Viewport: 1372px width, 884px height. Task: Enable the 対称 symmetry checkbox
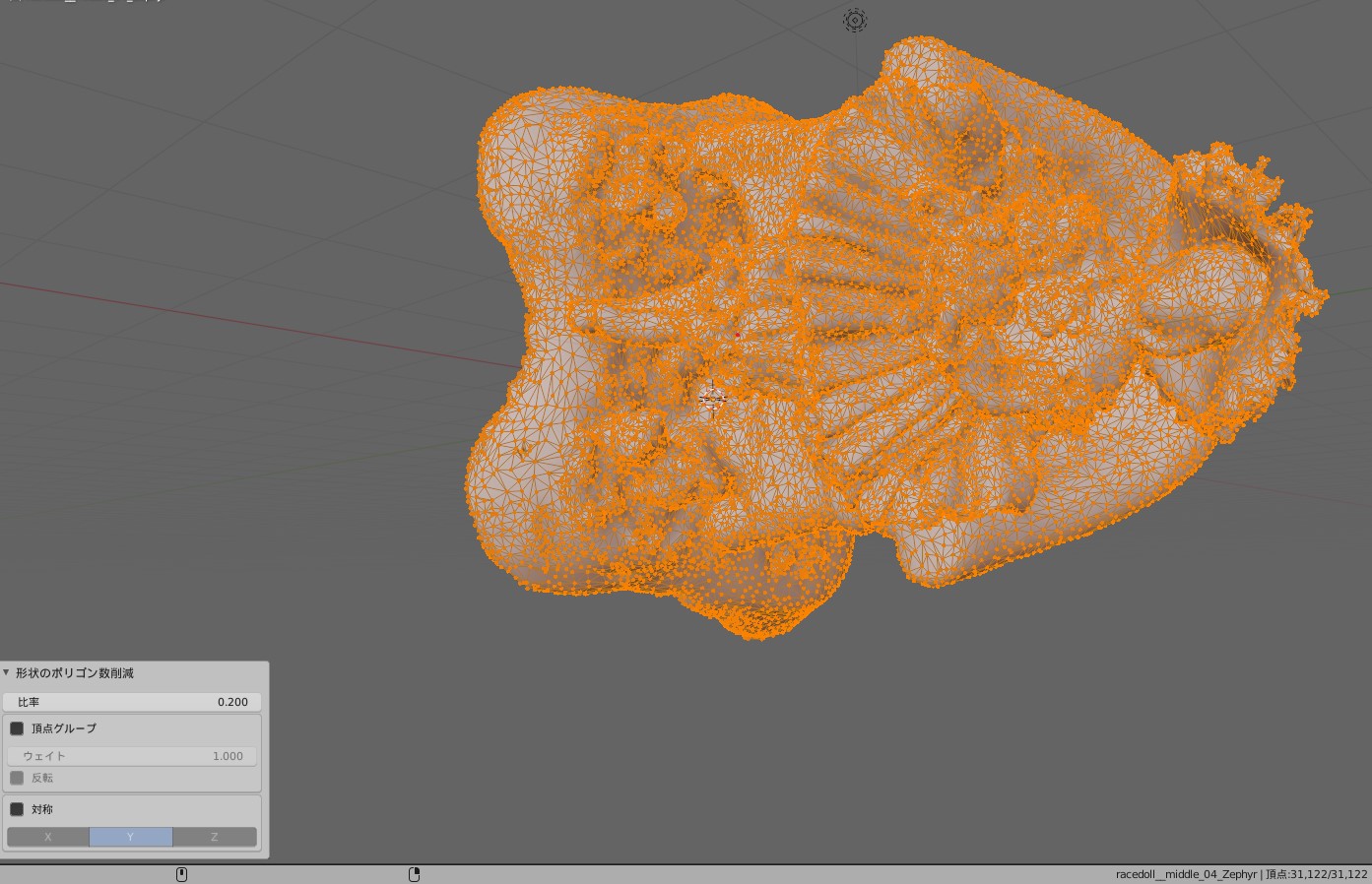17,809
